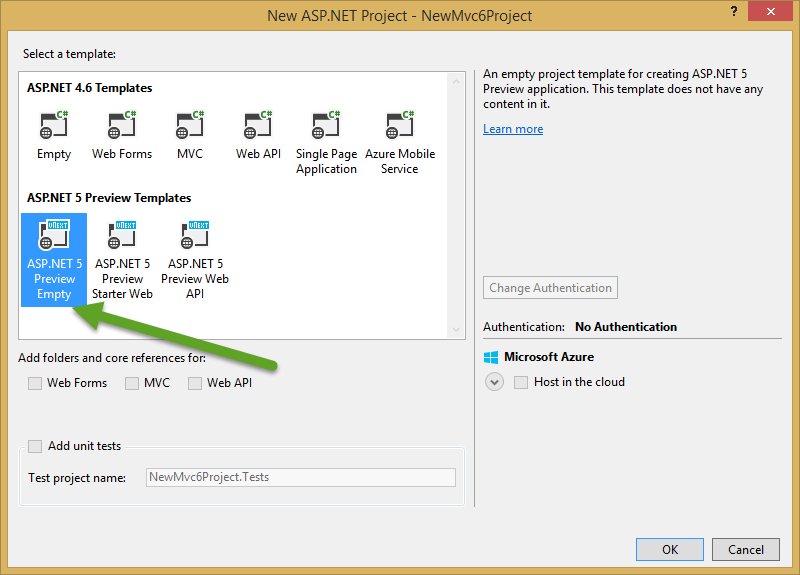Click the OK button
The image size is (800, 575).
tap(670, 549)
